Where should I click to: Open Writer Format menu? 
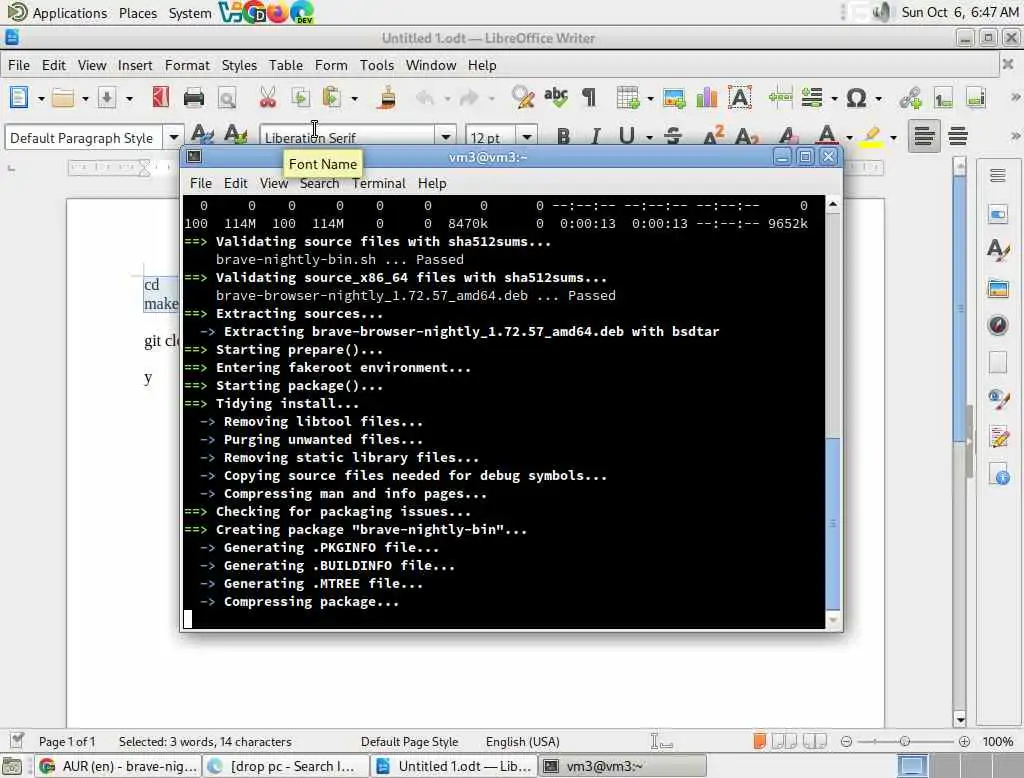click(x=187, y=65)
